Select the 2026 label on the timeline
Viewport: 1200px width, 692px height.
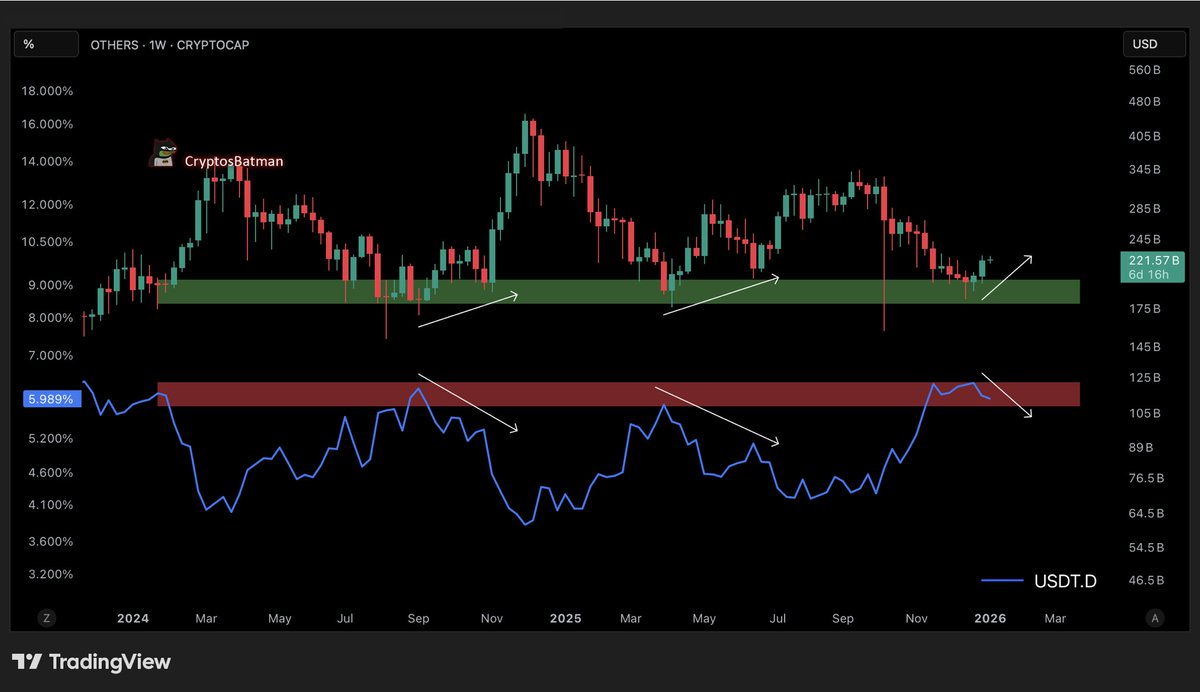pos(989,618)
